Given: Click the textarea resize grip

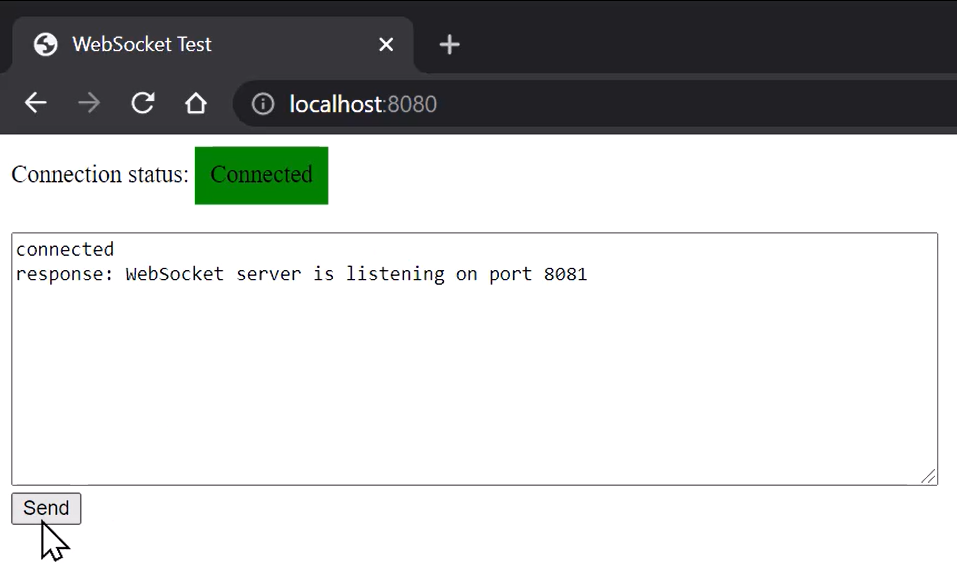Looking at the screenshot, I should 928,476.
